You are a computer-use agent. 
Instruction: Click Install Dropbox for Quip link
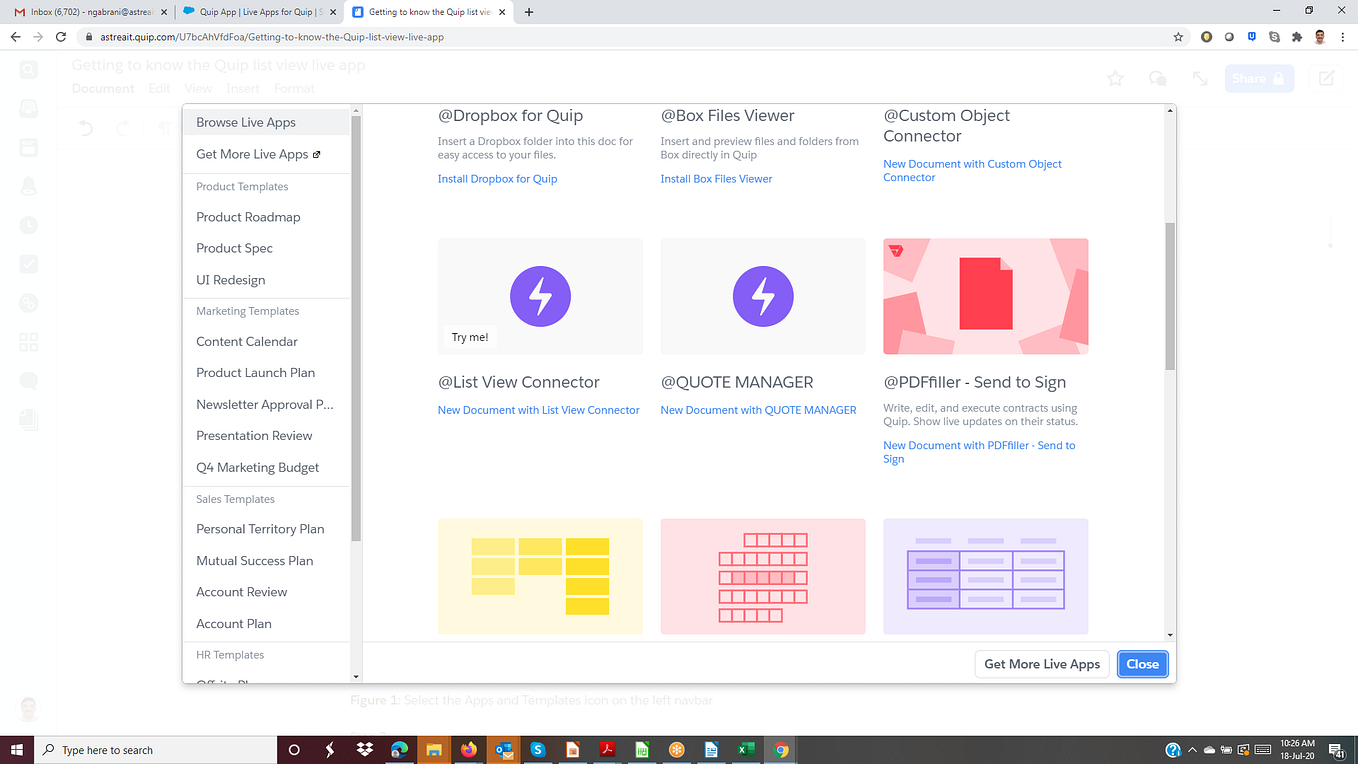coord(497,179)
